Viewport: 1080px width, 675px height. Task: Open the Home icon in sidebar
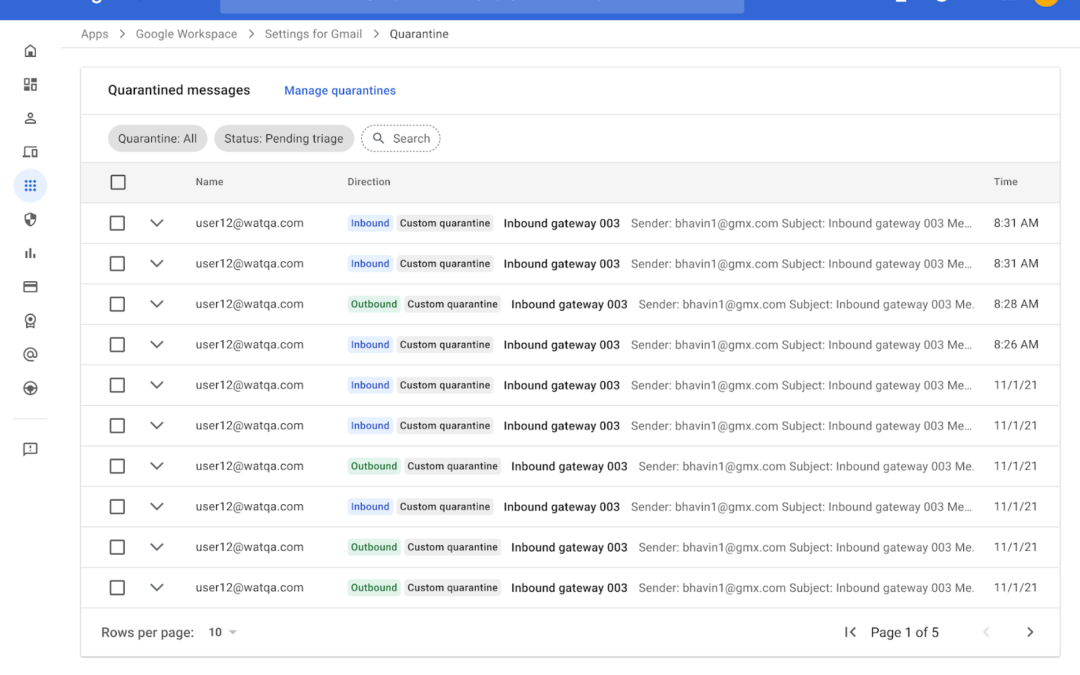coord(30,51)
